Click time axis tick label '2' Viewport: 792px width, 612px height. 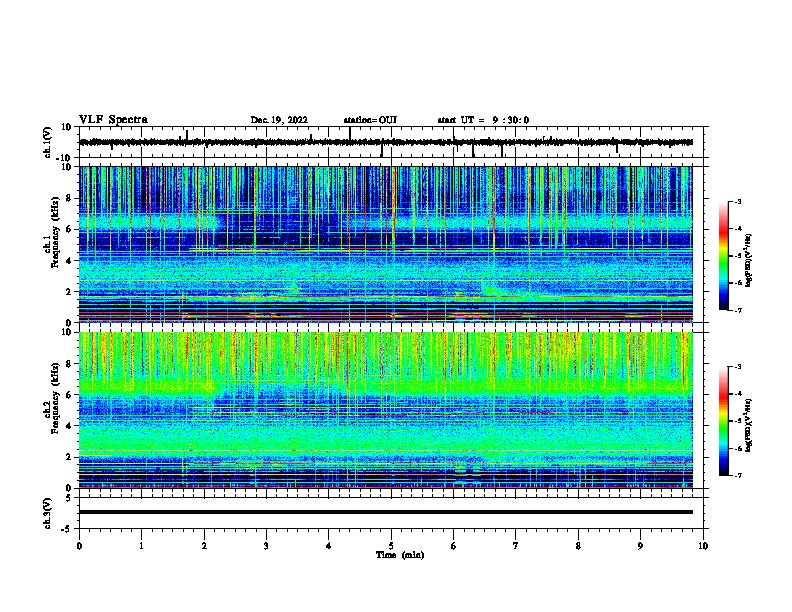(204, 546)
